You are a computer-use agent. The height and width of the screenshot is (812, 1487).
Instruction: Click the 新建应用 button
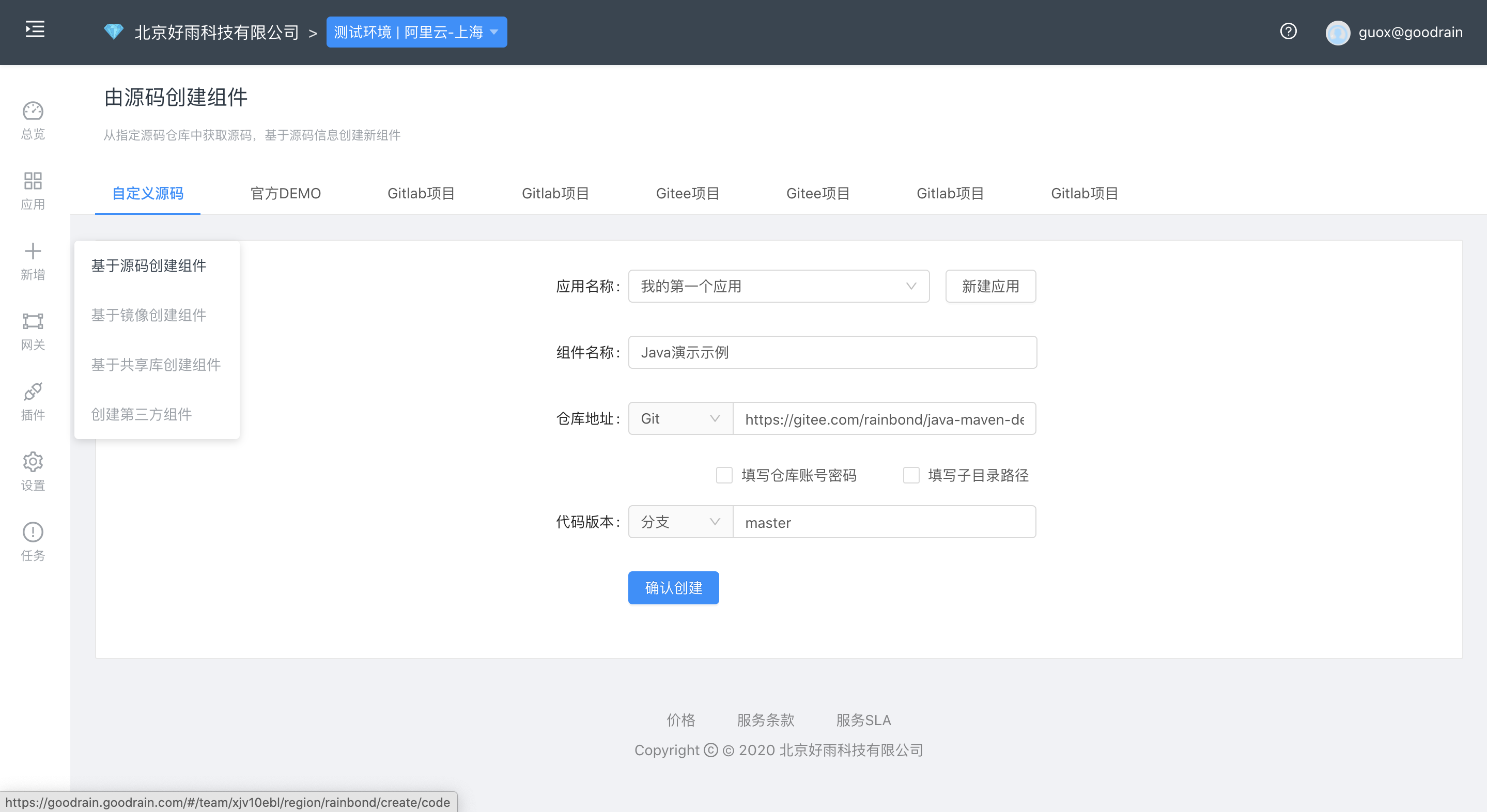tap(990, 286)
